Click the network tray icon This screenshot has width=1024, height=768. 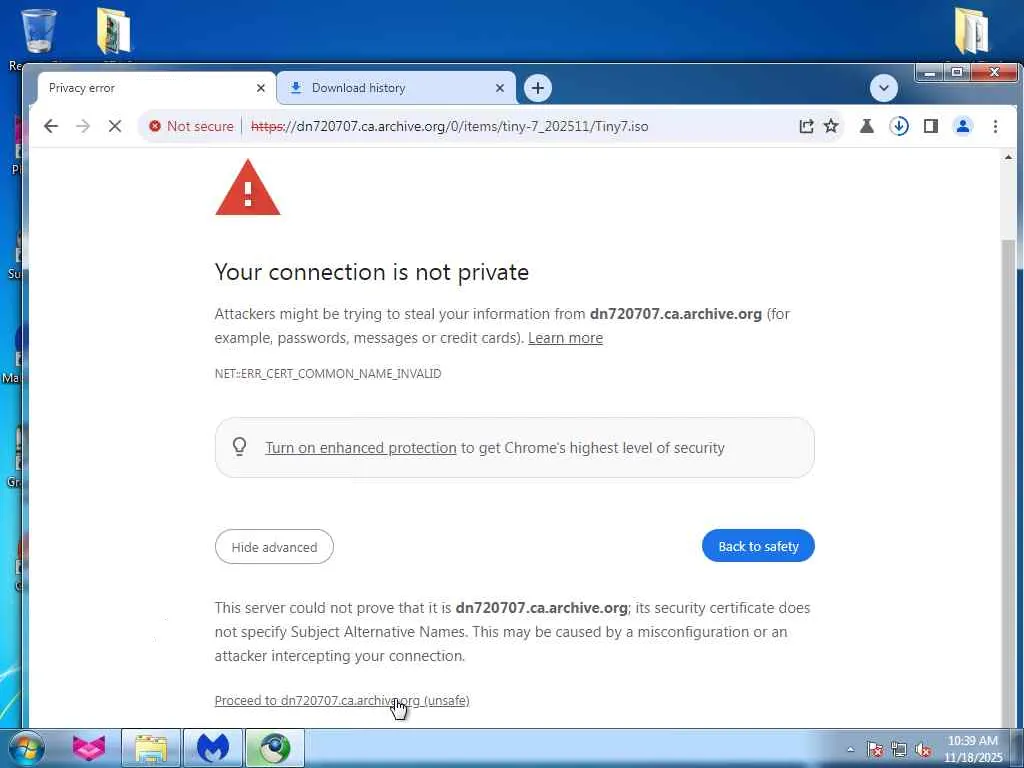[899, 750]
